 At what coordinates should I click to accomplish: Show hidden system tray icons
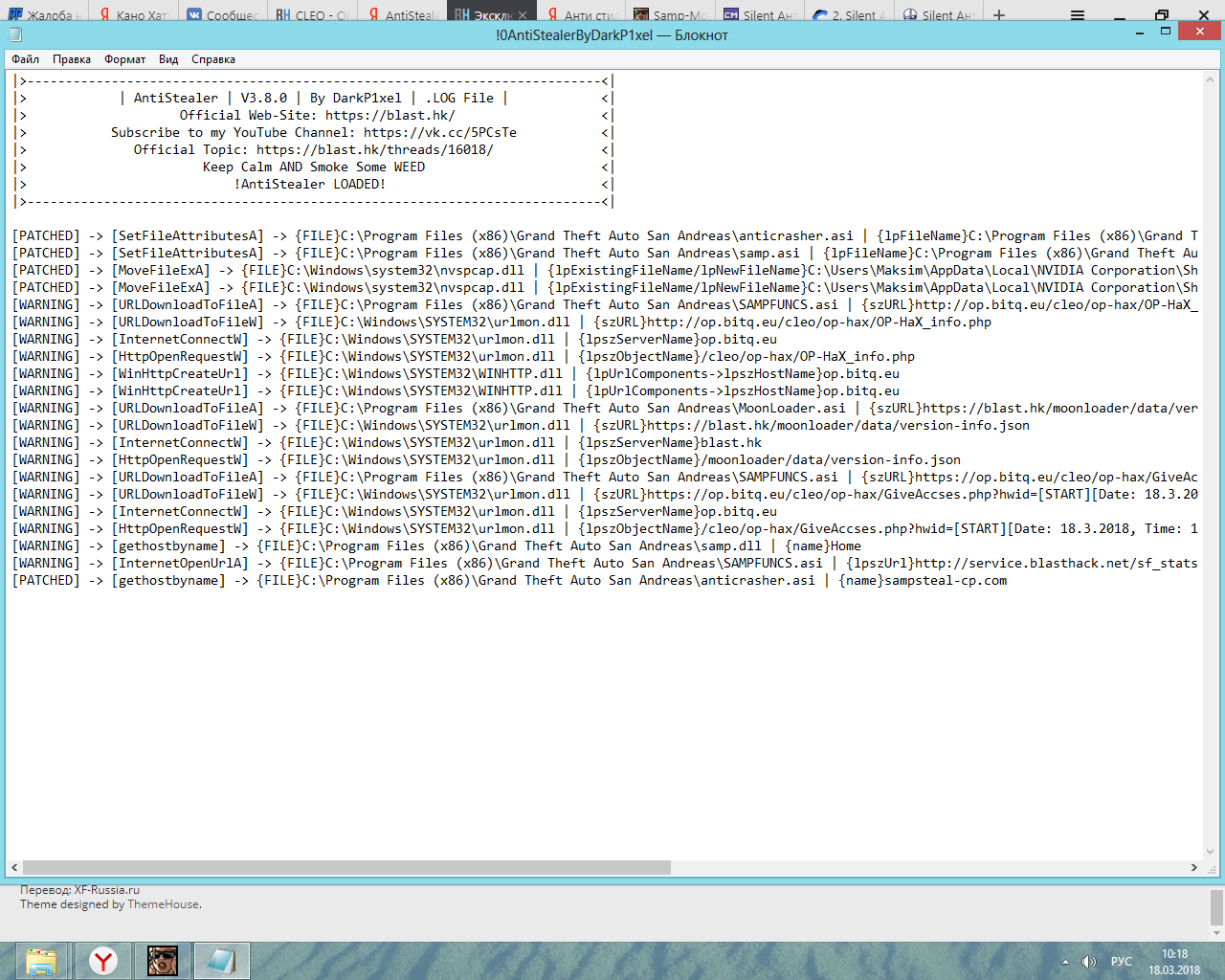pyautogui.click(x=1065, y=962)
